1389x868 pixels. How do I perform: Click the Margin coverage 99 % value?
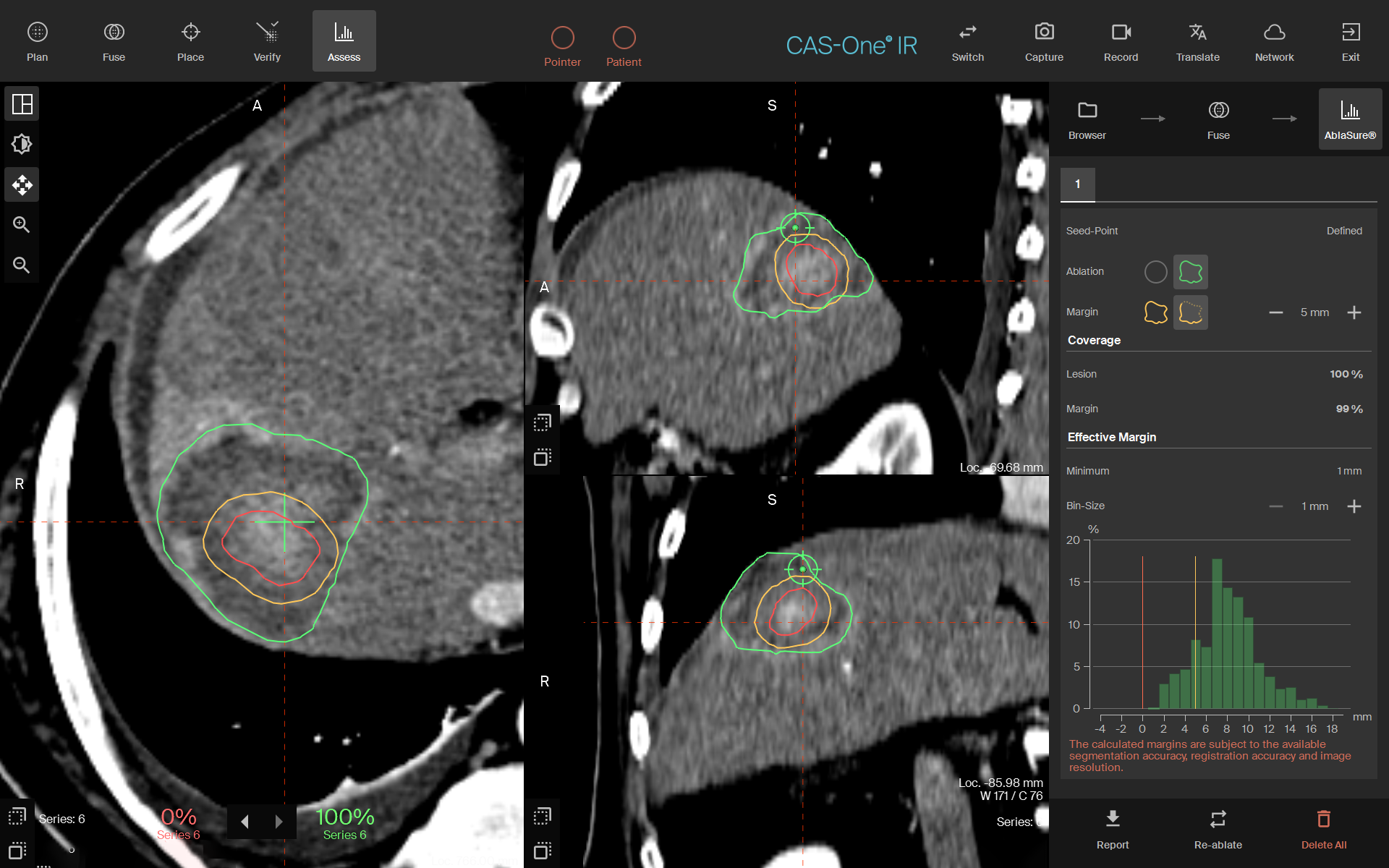click(x=1348, y=409)
